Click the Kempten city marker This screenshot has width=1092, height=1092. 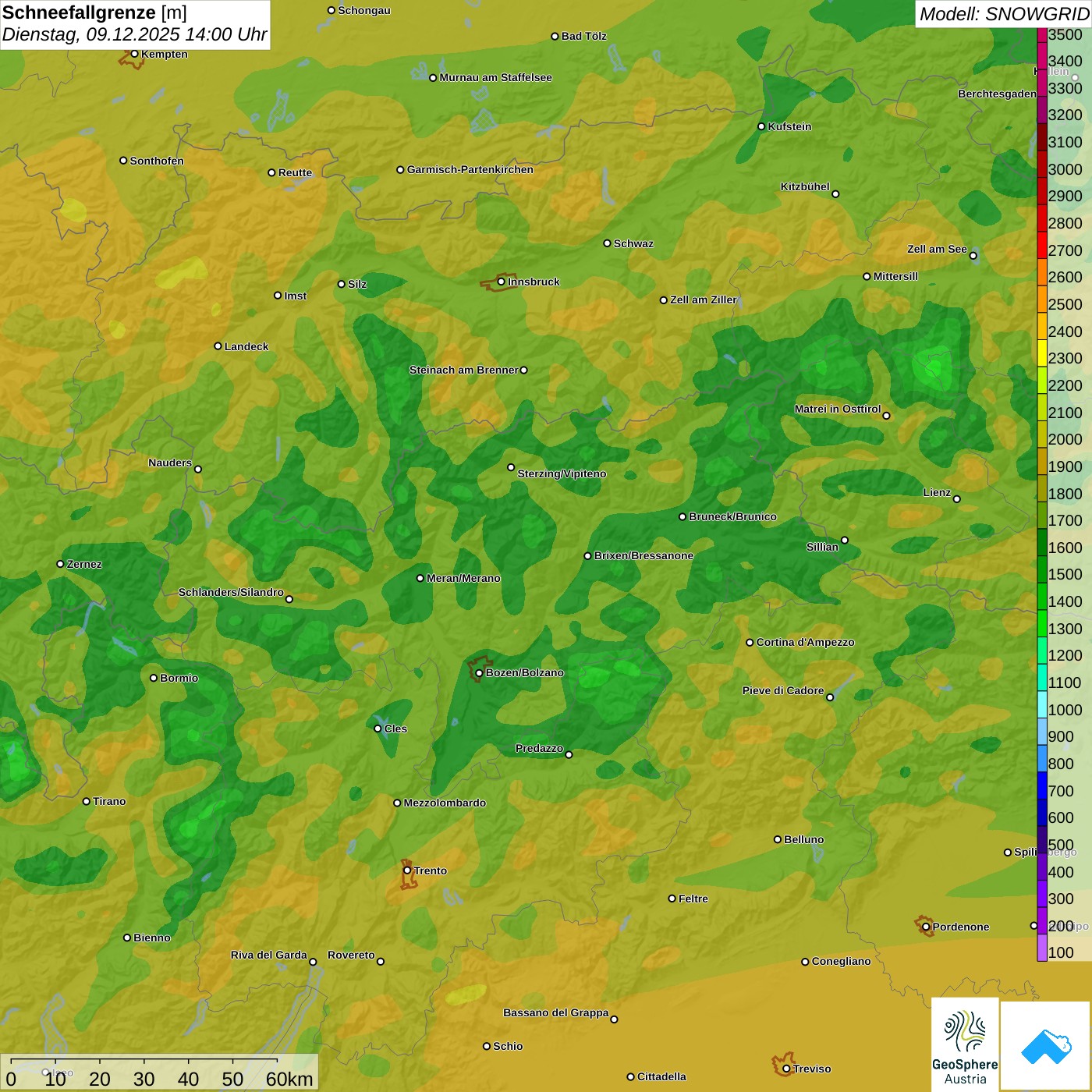(x=134, y=54)
